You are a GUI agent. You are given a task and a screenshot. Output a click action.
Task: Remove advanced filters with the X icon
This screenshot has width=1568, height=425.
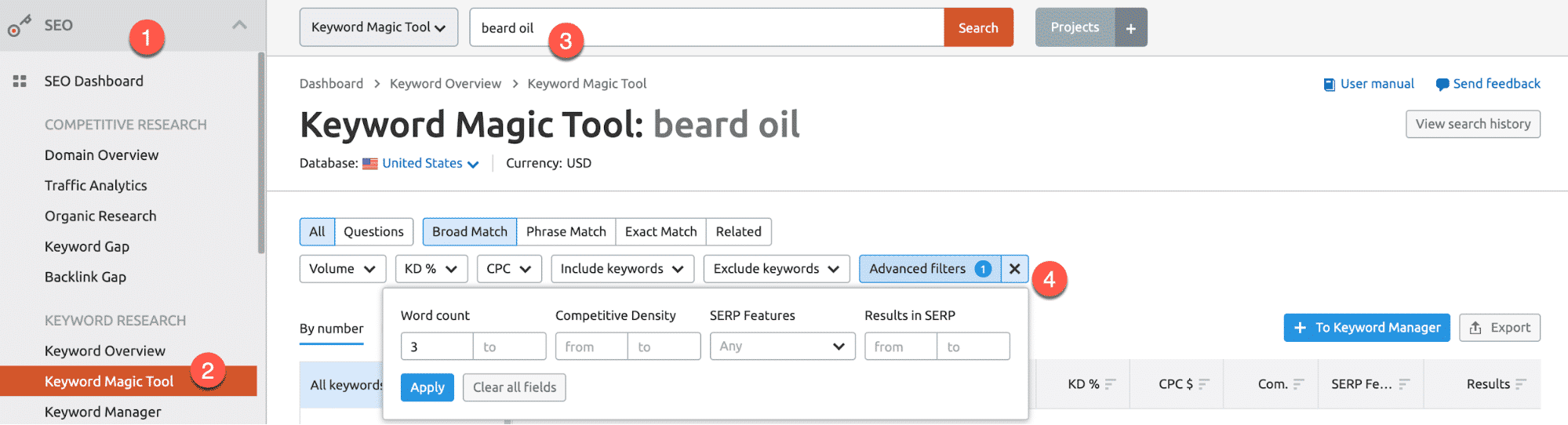(x=1014, y=269)
